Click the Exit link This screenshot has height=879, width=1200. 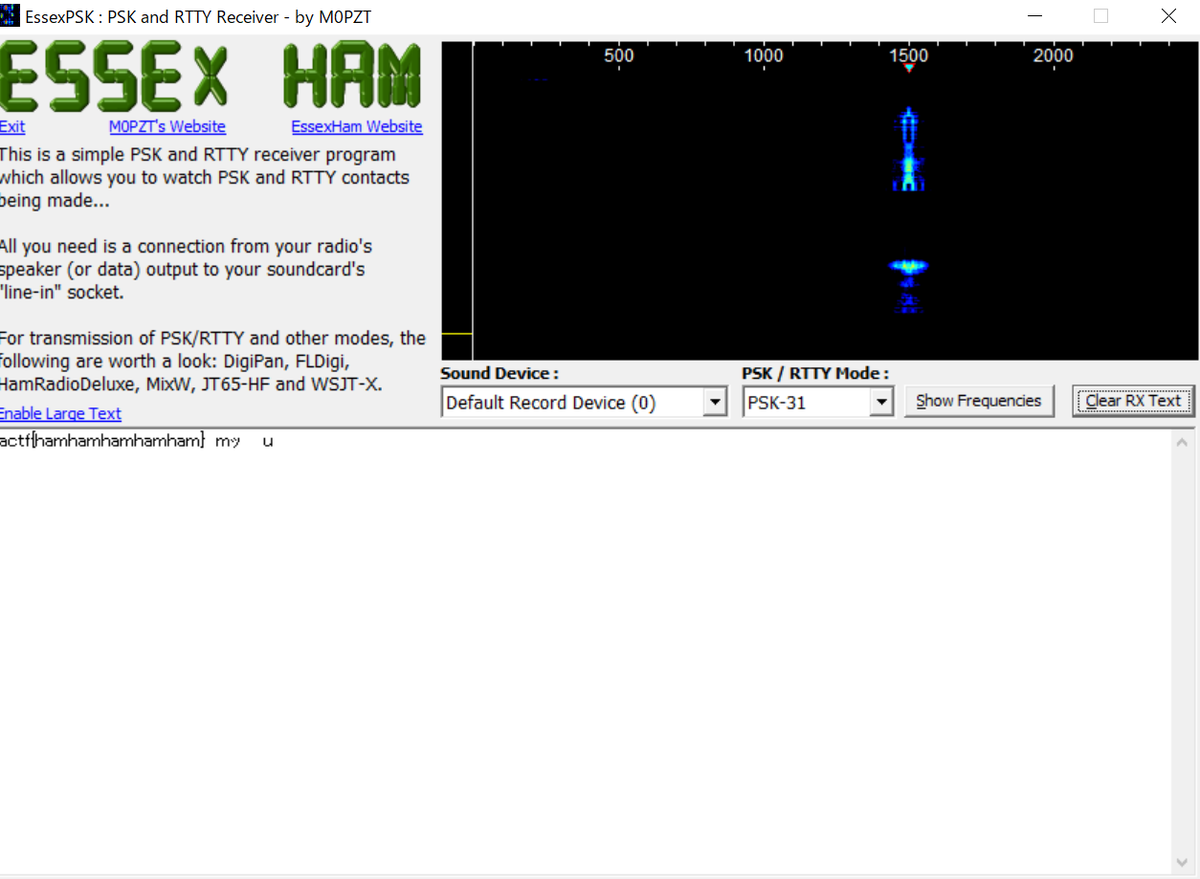(12, 127)
